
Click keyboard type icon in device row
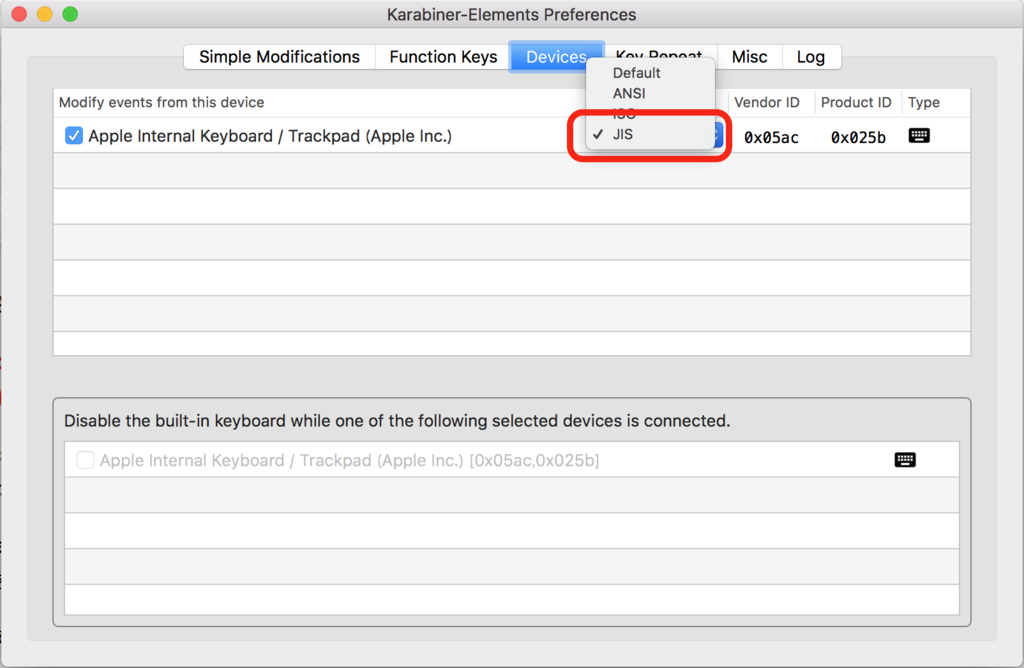coord(919,135)
